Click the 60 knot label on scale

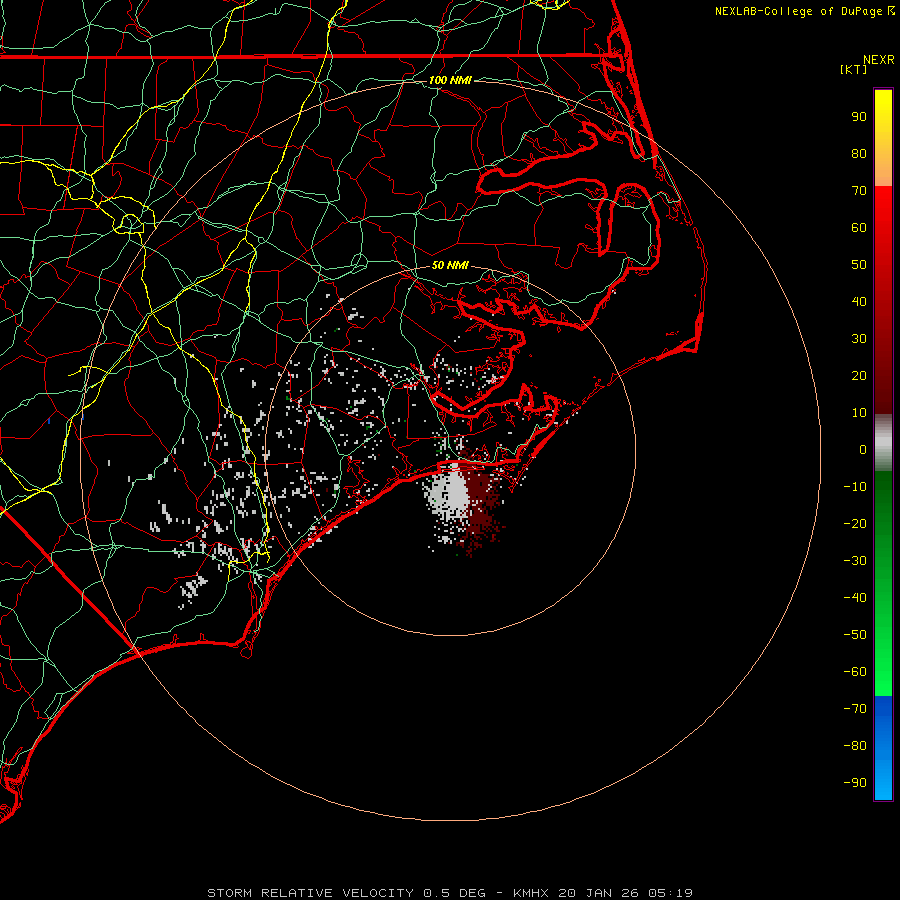[859, 228]
